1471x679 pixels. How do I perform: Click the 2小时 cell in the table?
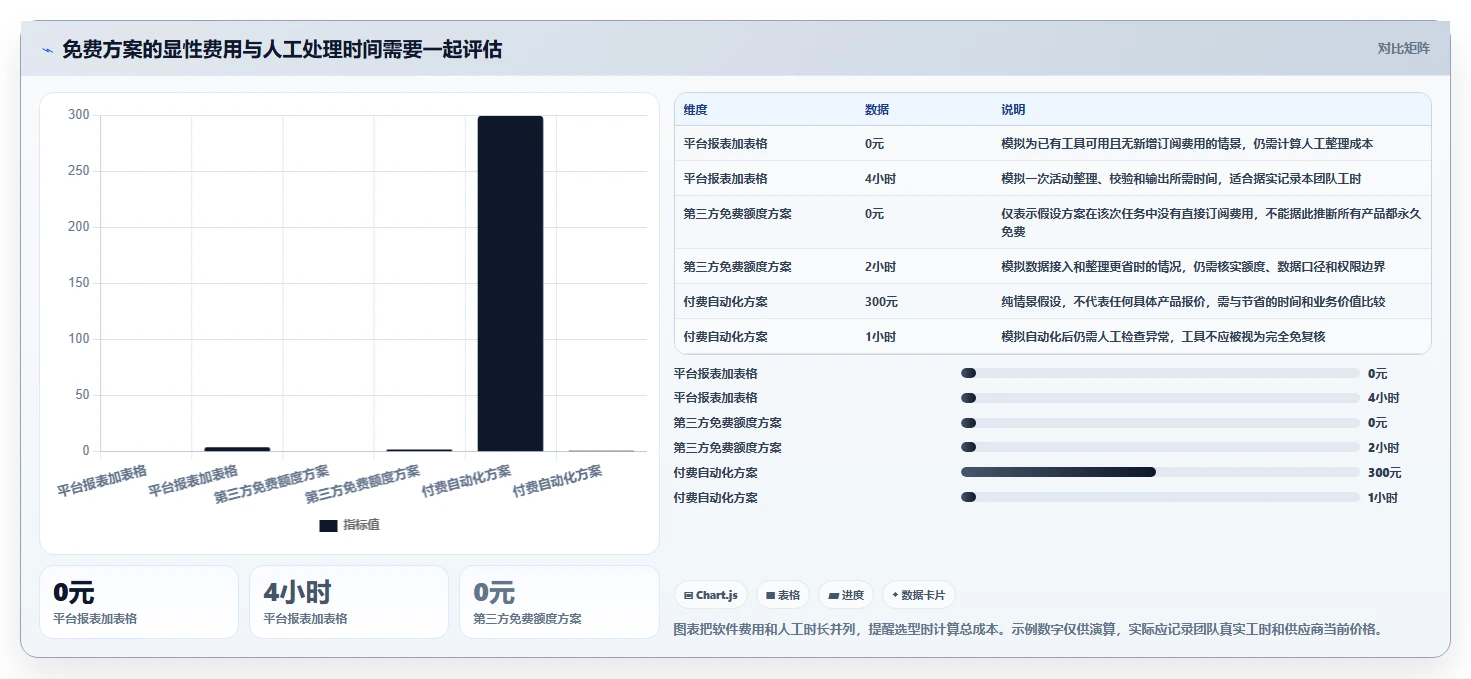tap(880, 267)
